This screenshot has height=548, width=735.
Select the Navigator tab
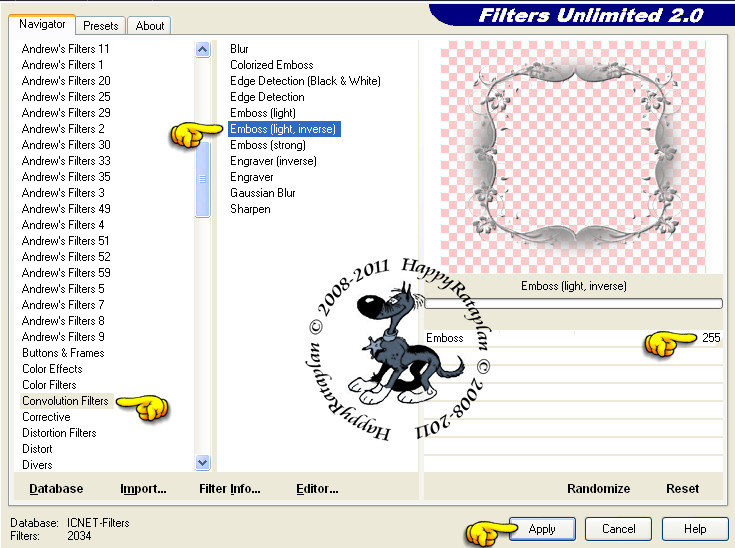coord(42,24)
